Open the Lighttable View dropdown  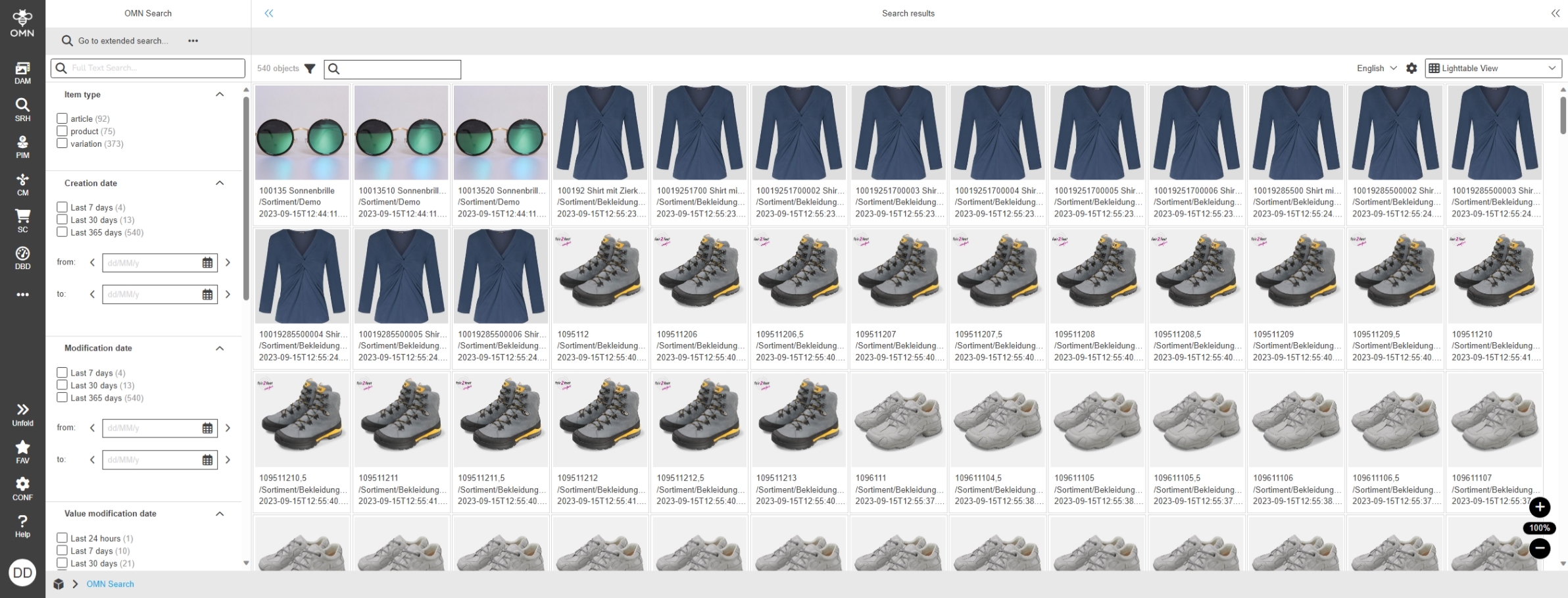tap(1492, 68)
